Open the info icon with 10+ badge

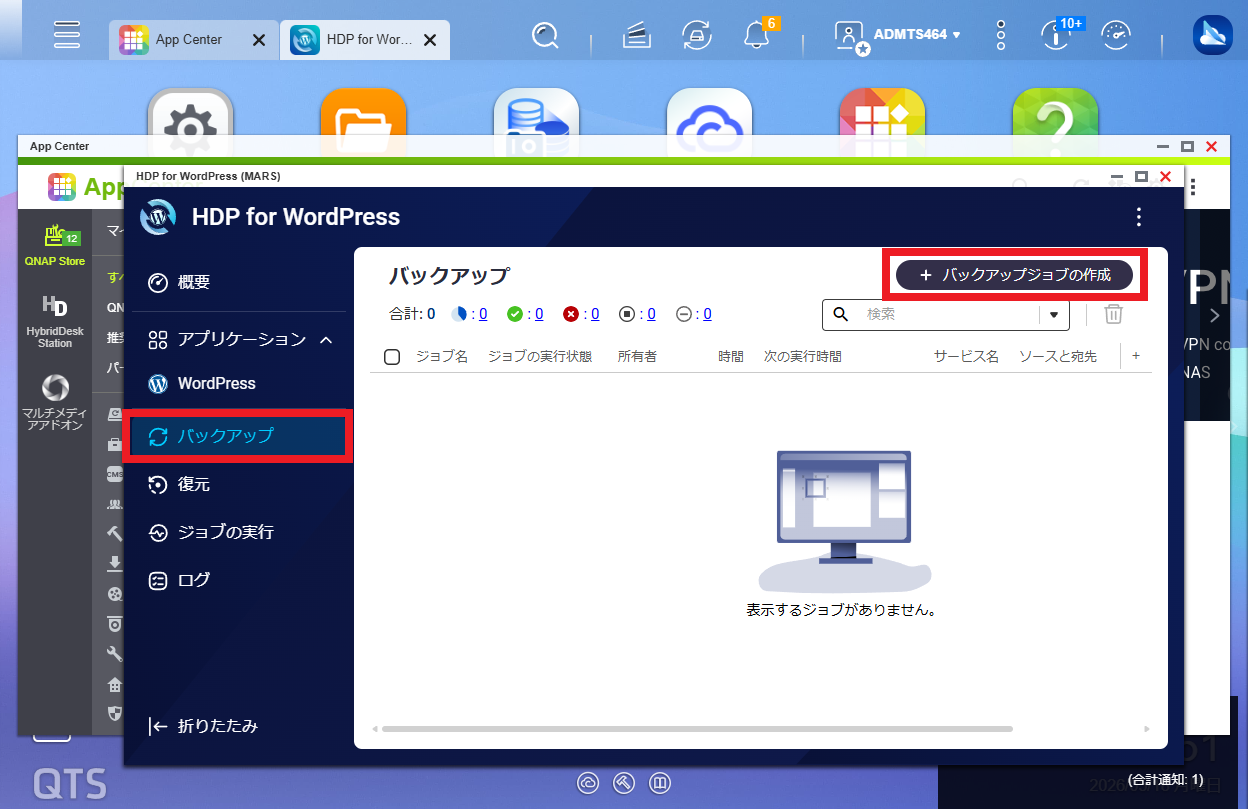click(1054, 37)
